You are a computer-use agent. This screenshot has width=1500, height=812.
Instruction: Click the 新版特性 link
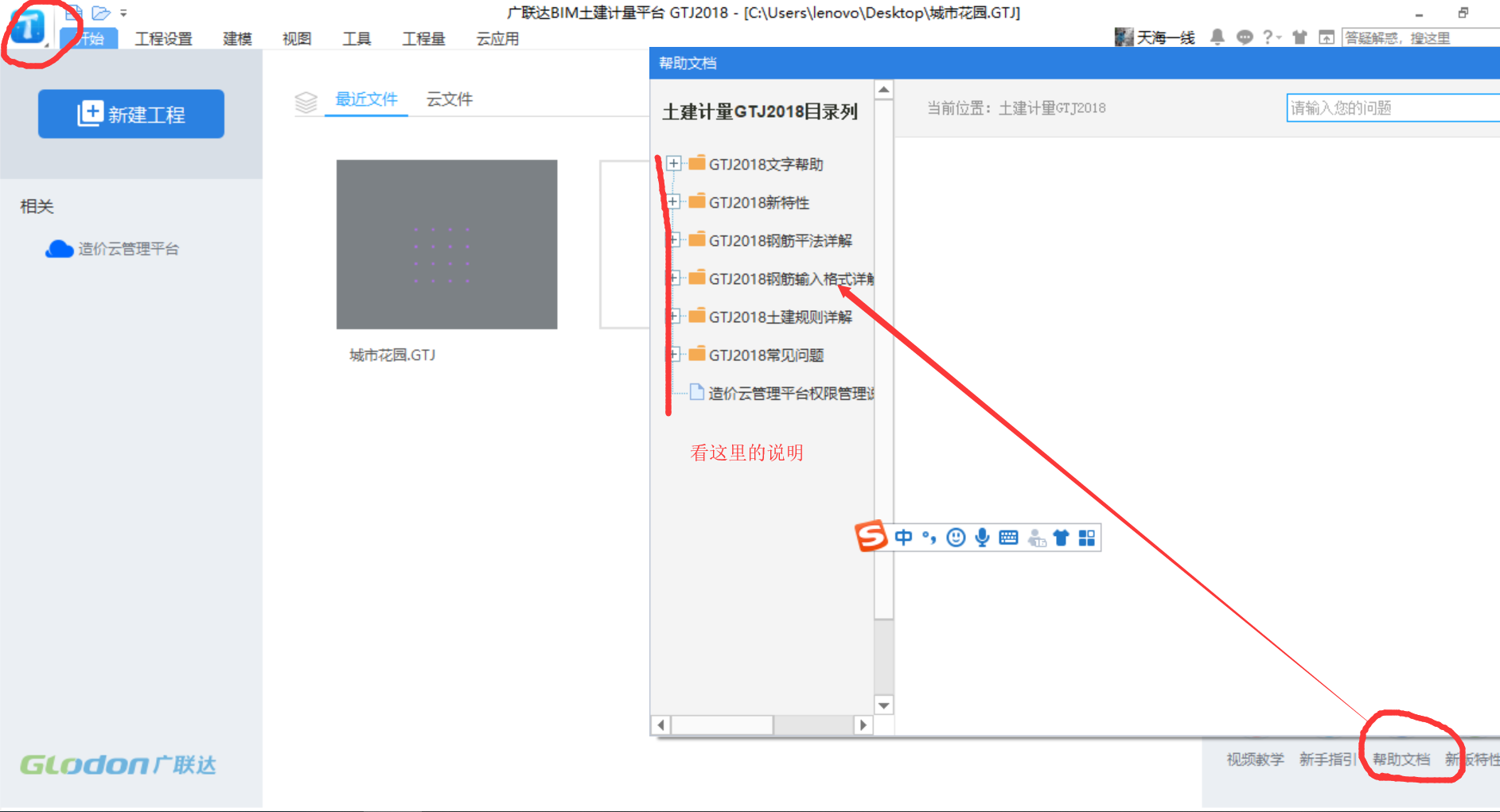[x=1472, y=760]
